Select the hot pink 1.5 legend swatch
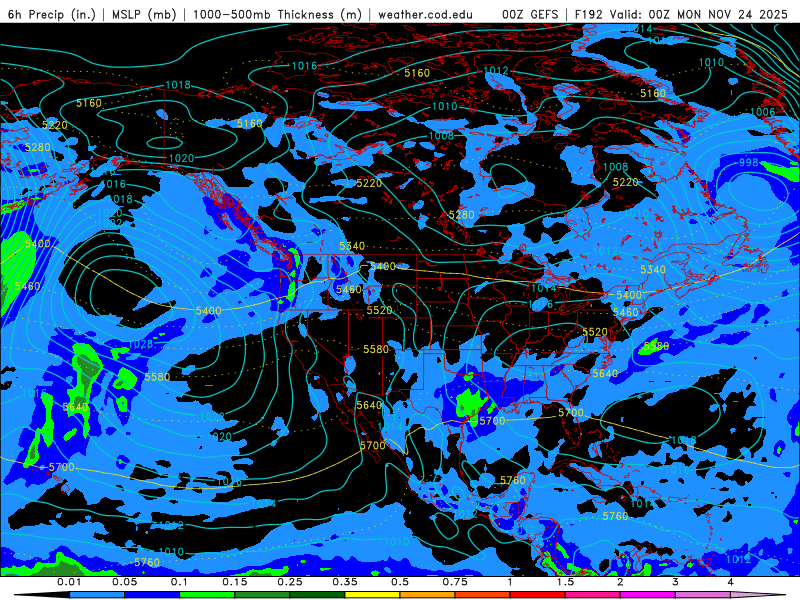 click(x=593, y=595)
